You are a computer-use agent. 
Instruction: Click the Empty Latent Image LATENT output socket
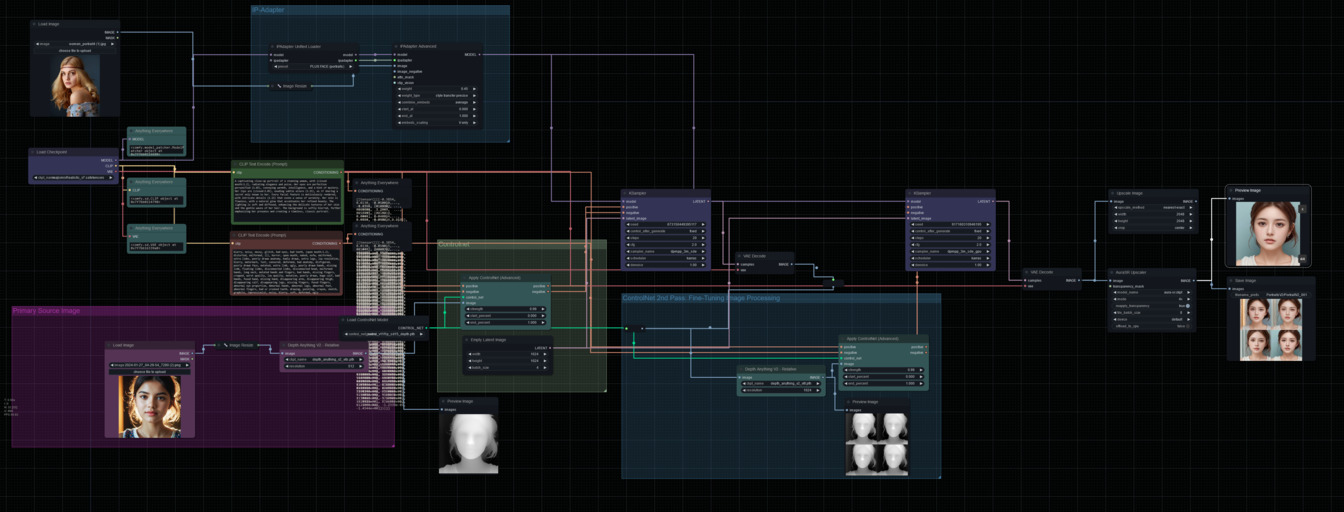point(550,348)
